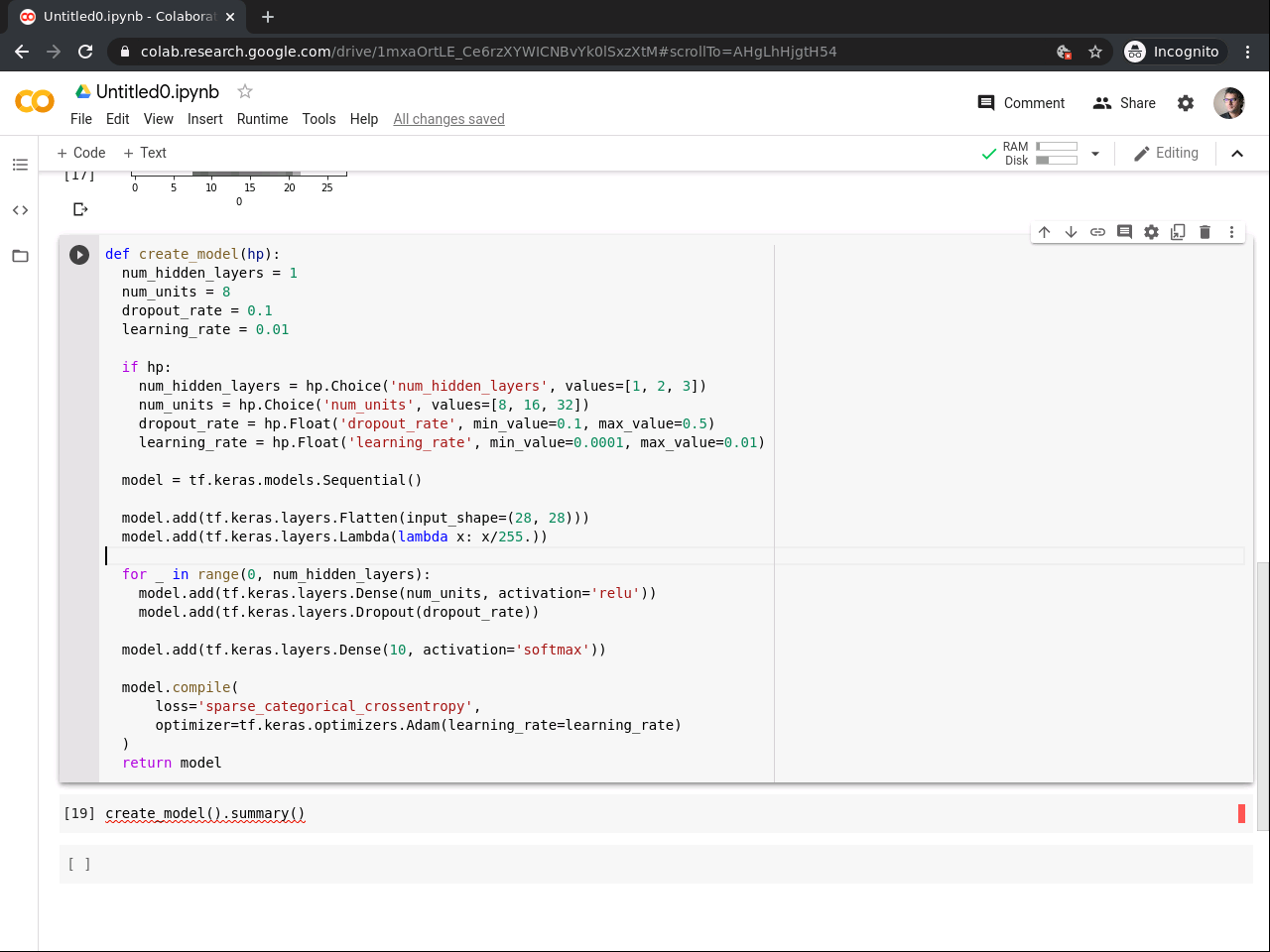Open the cell's editor settings gear
The height and width of the screenshot is (952, 1270).
(x=1152, y=232)
